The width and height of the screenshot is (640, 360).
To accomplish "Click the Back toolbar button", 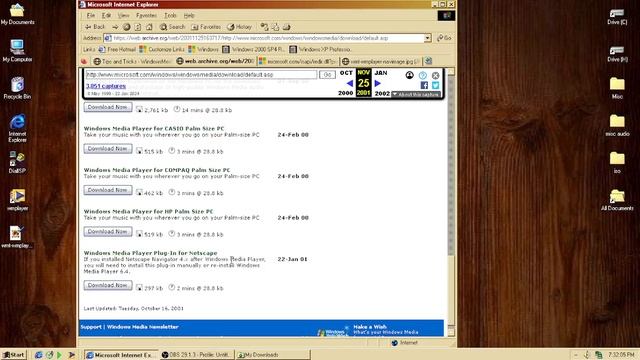I will [x=95, y=27].
